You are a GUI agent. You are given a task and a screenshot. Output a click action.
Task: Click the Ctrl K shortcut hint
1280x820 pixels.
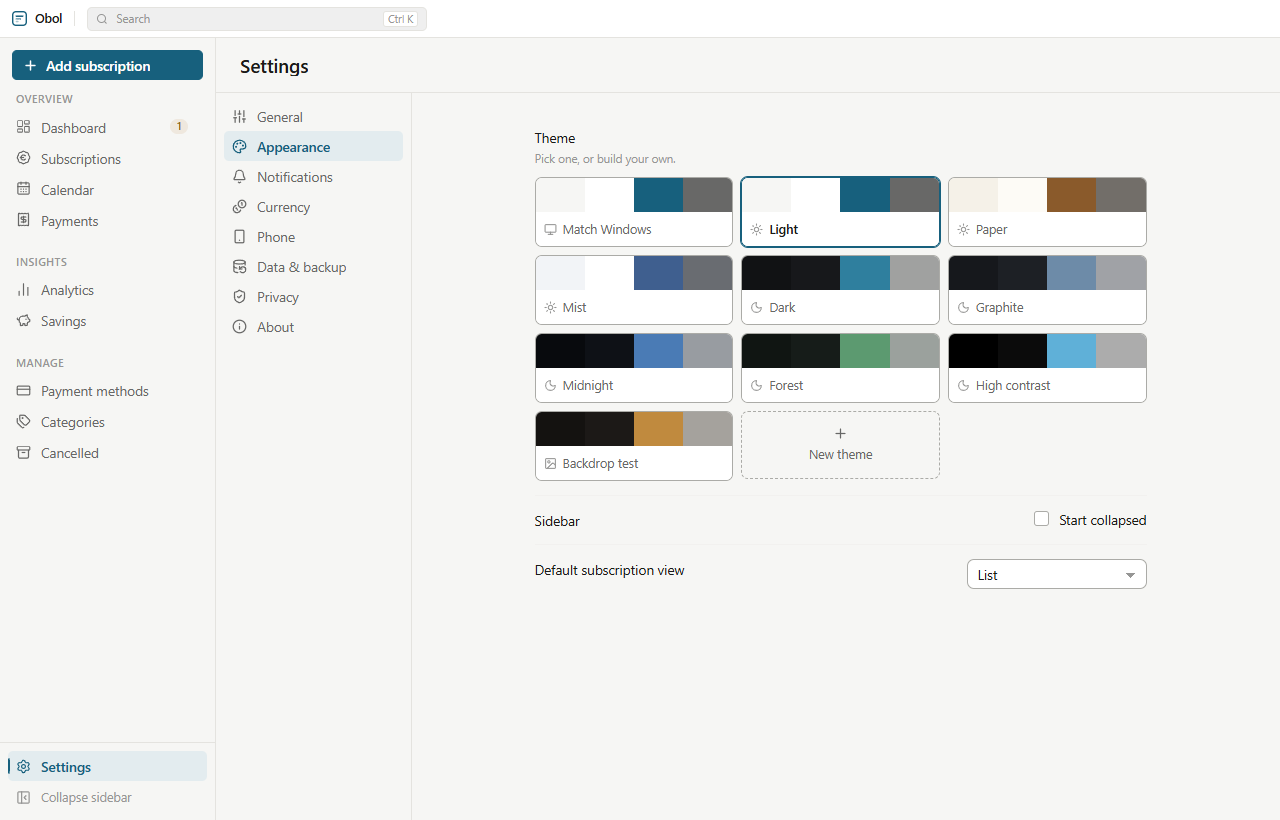click(400, 19)
